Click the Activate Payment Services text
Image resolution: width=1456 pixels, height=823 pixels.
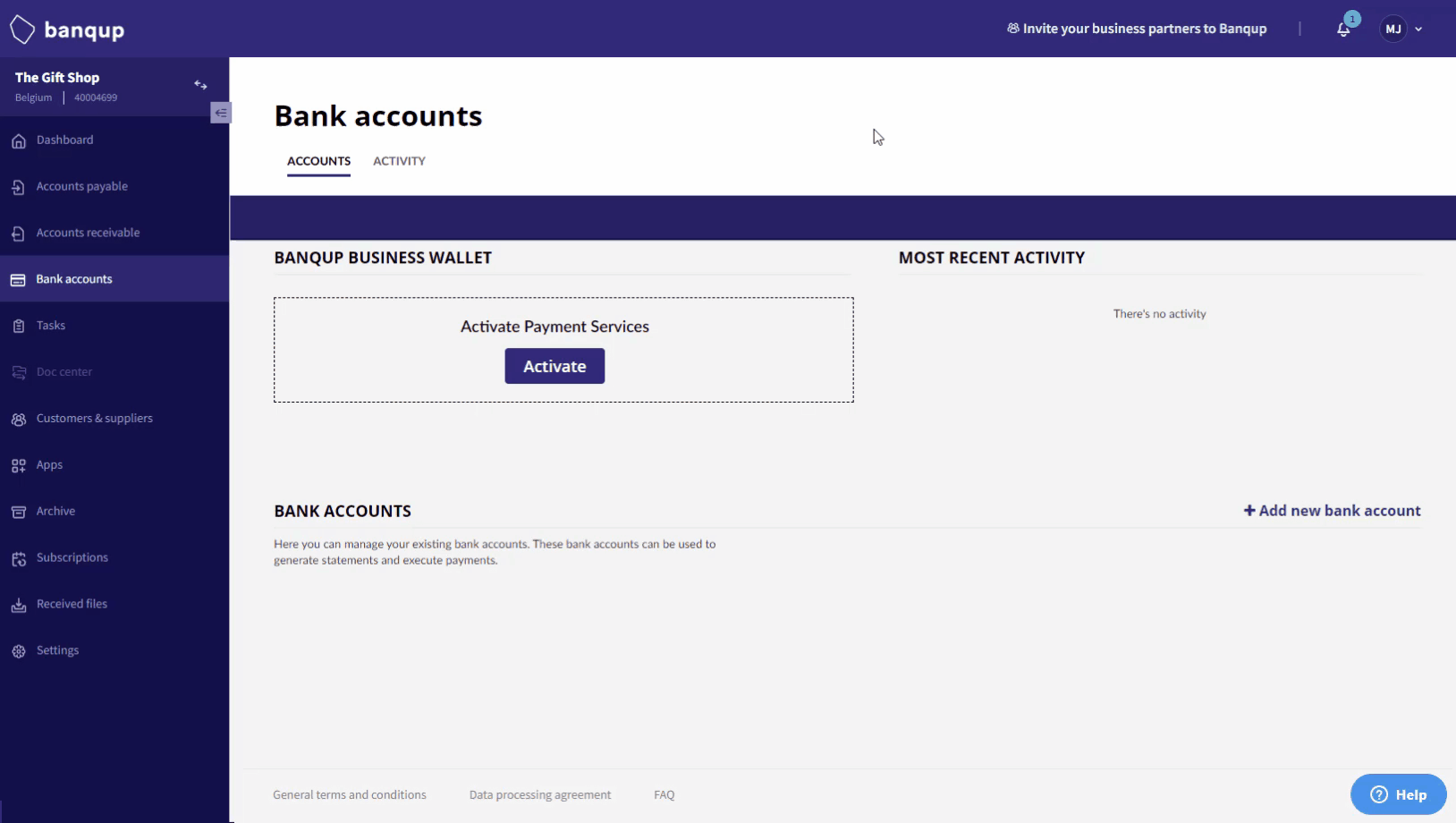[554, 327]
